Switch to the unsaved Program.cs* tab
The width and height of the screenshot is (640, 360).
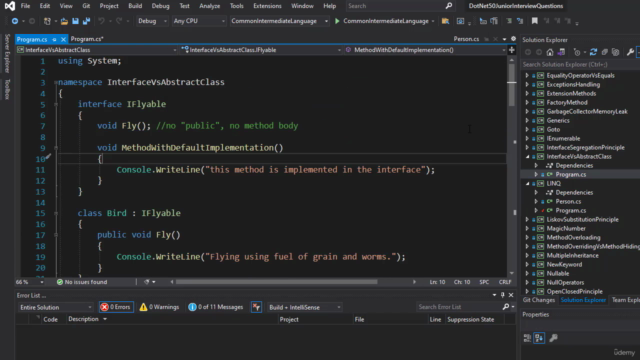click(87, 39)
